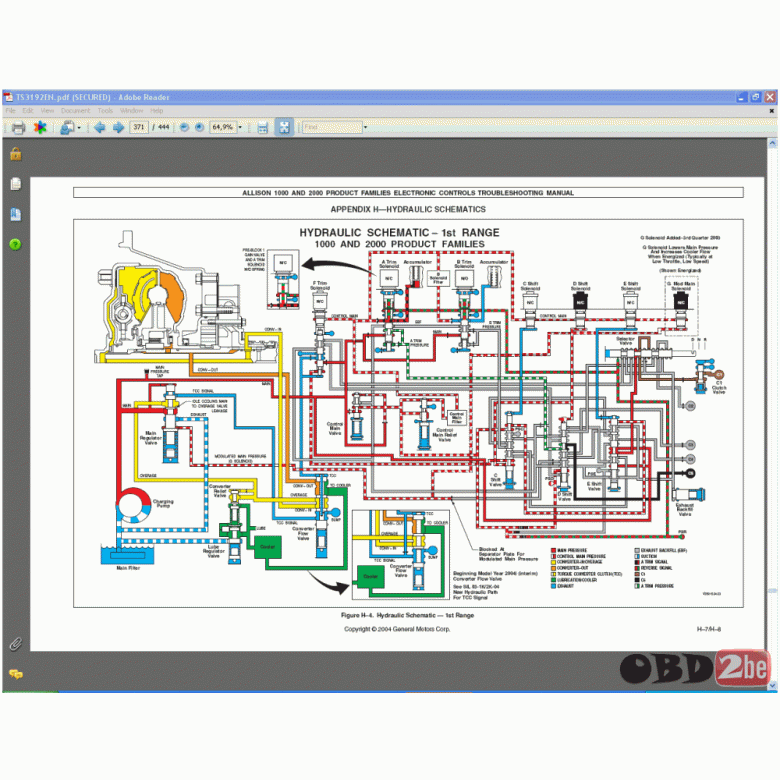780x780 pixels.
Task: Click the orange CONVERTER-OUT legend swatch
Action: (x=553, y=568)
